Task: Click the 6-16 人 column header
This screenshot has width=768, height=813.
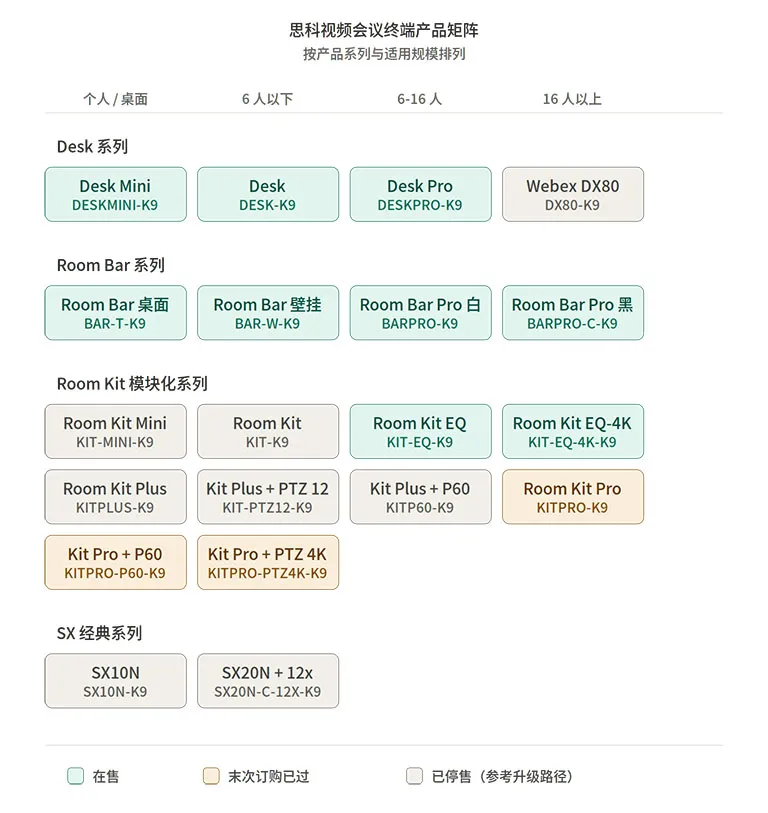Action: pyautogui.click(x=420, y=99)
